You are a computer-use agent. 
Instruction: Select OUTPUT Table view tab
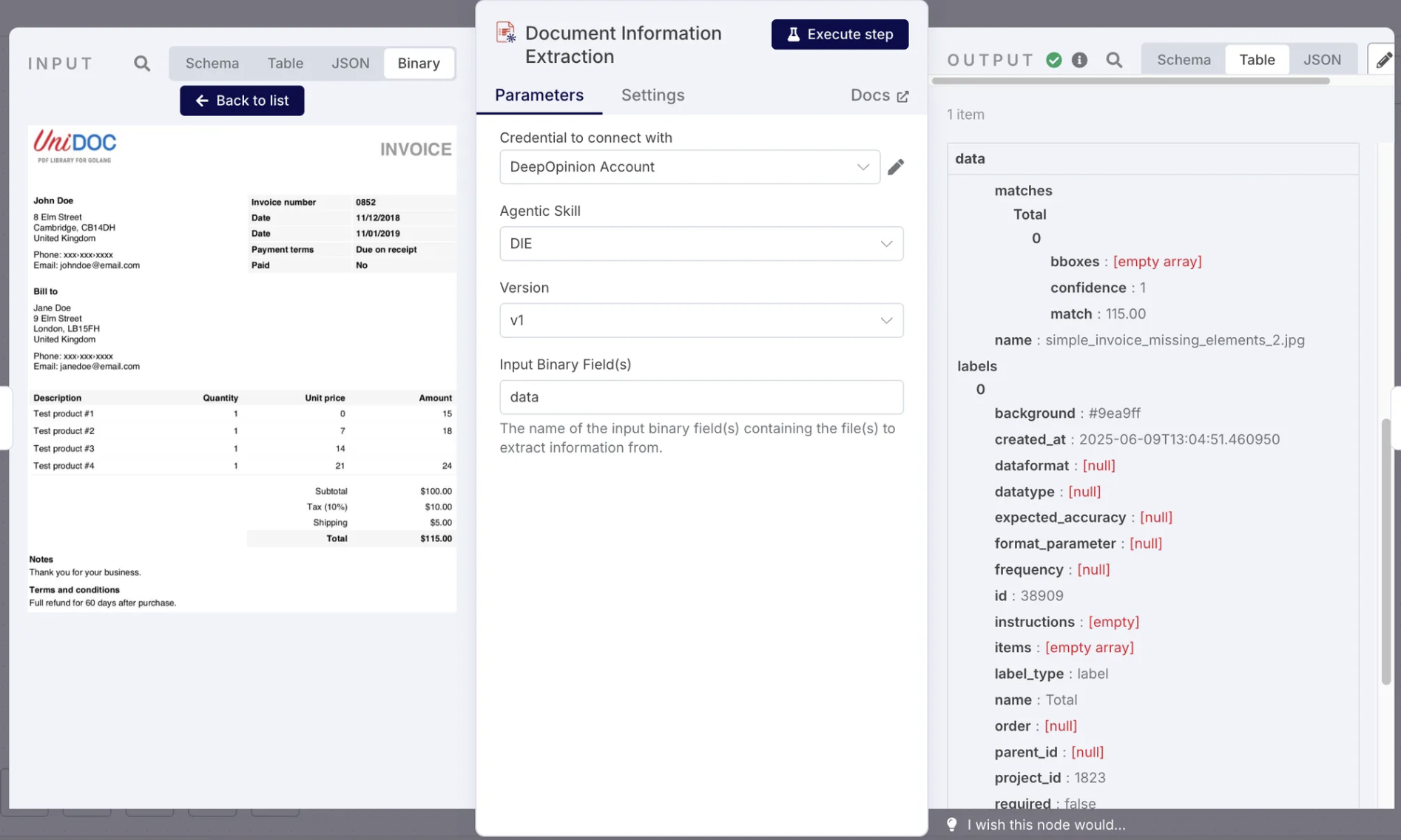(1257, 60)
